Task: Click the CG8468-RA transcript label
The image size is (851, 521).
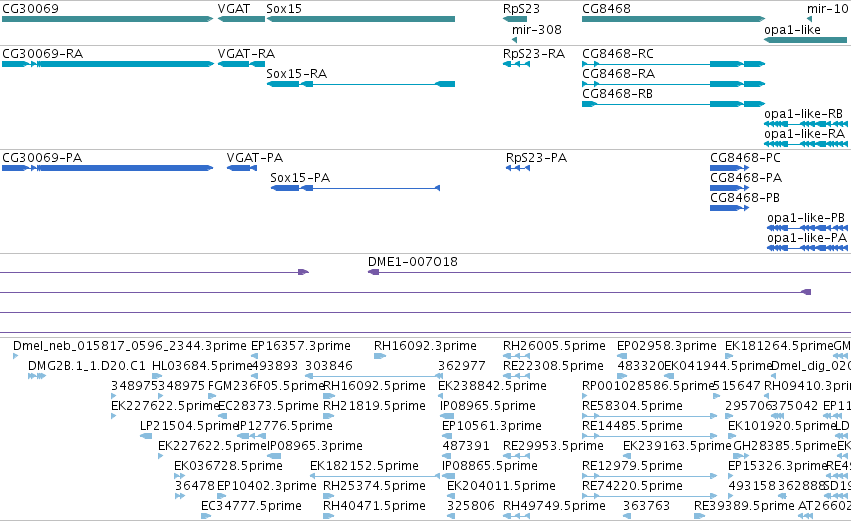Action: pos(618,74)
